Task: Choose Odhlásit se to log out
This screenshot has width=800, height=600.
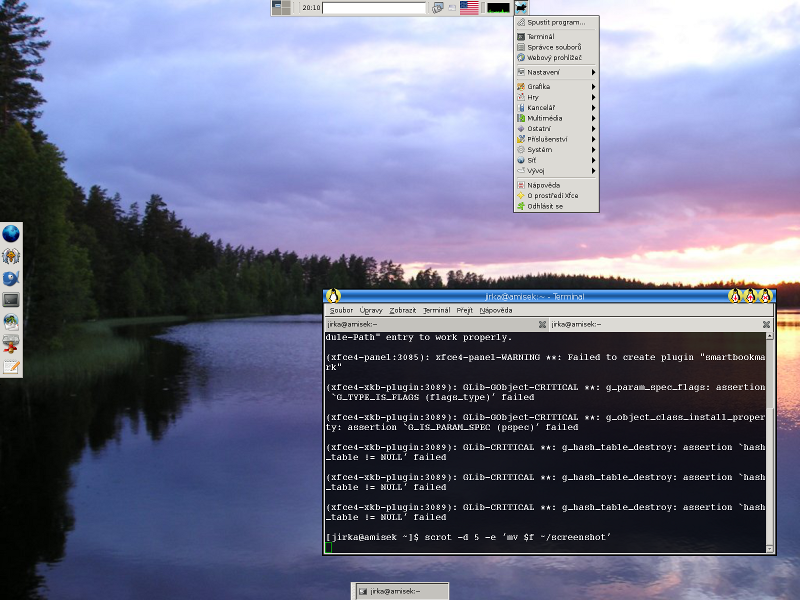Action: click(545, 206)
